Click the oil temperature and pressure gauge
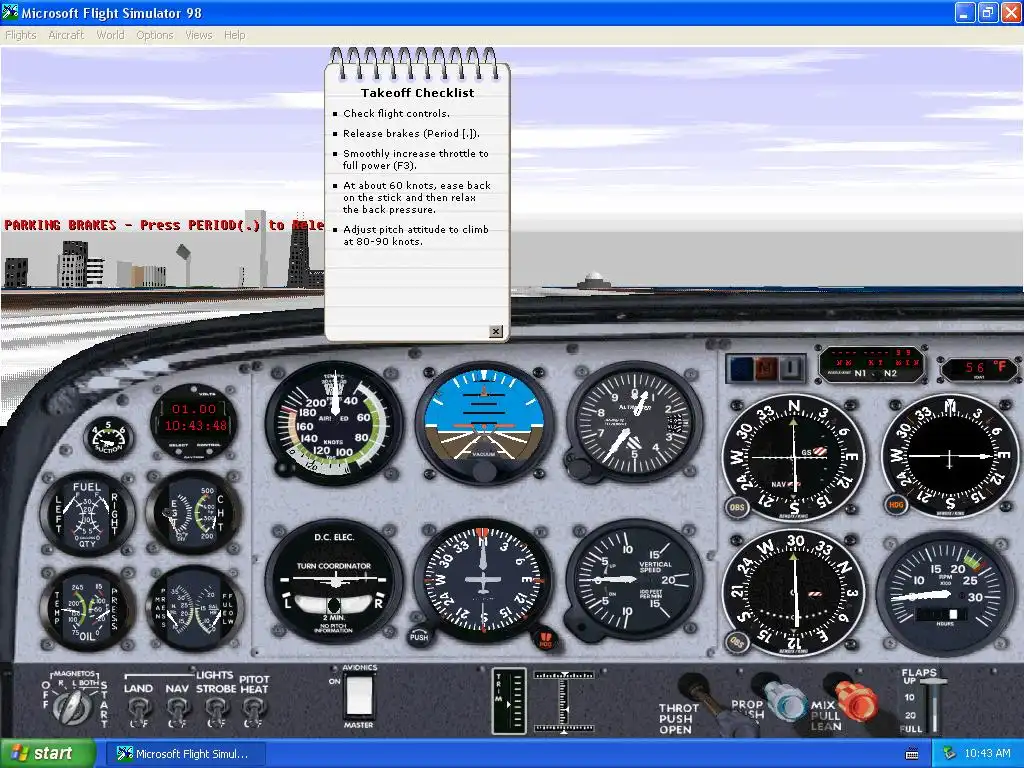 [88, 609]
